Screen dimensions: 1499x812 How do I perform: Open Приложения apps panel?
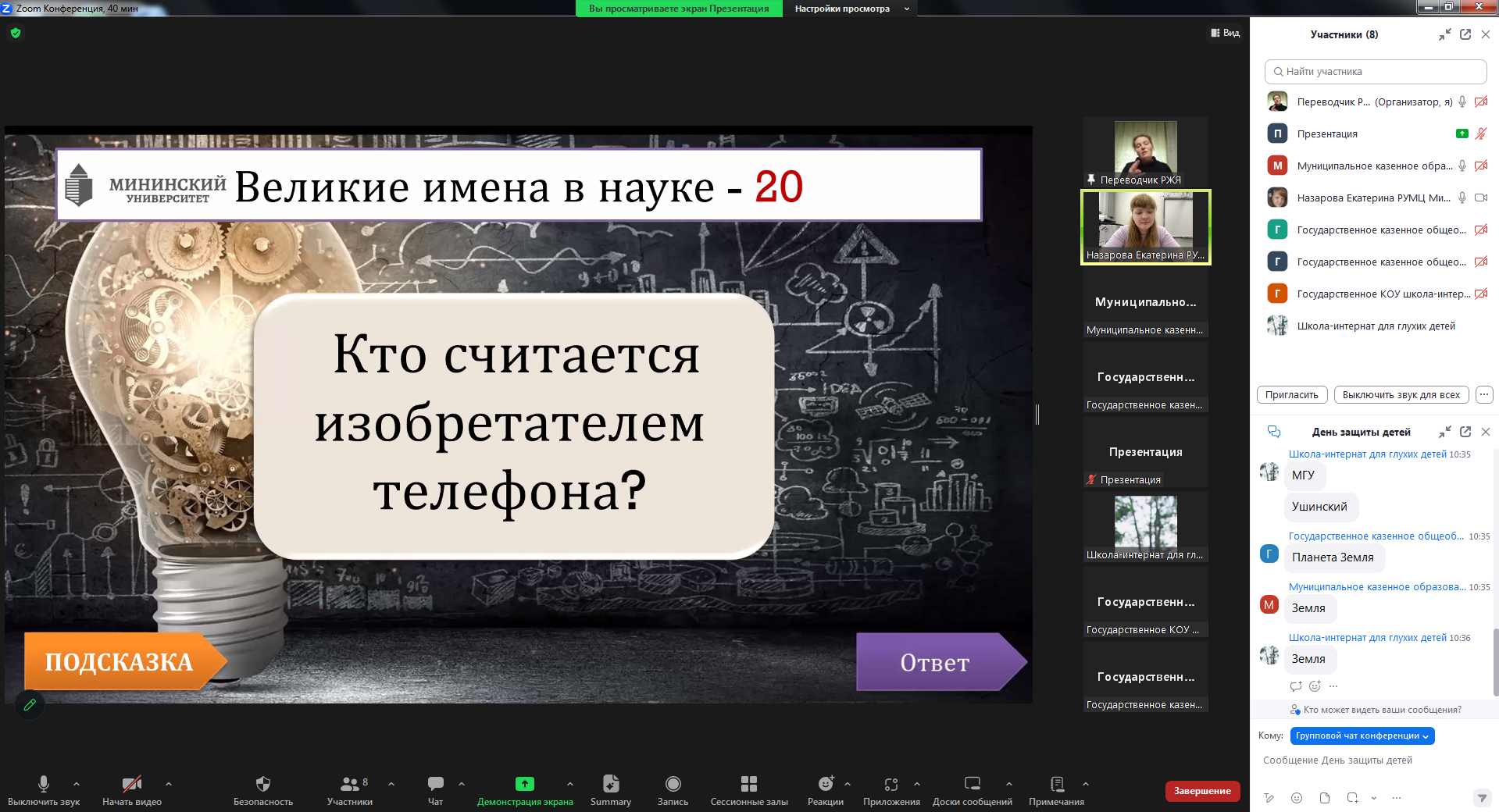(x=891, y=790)
